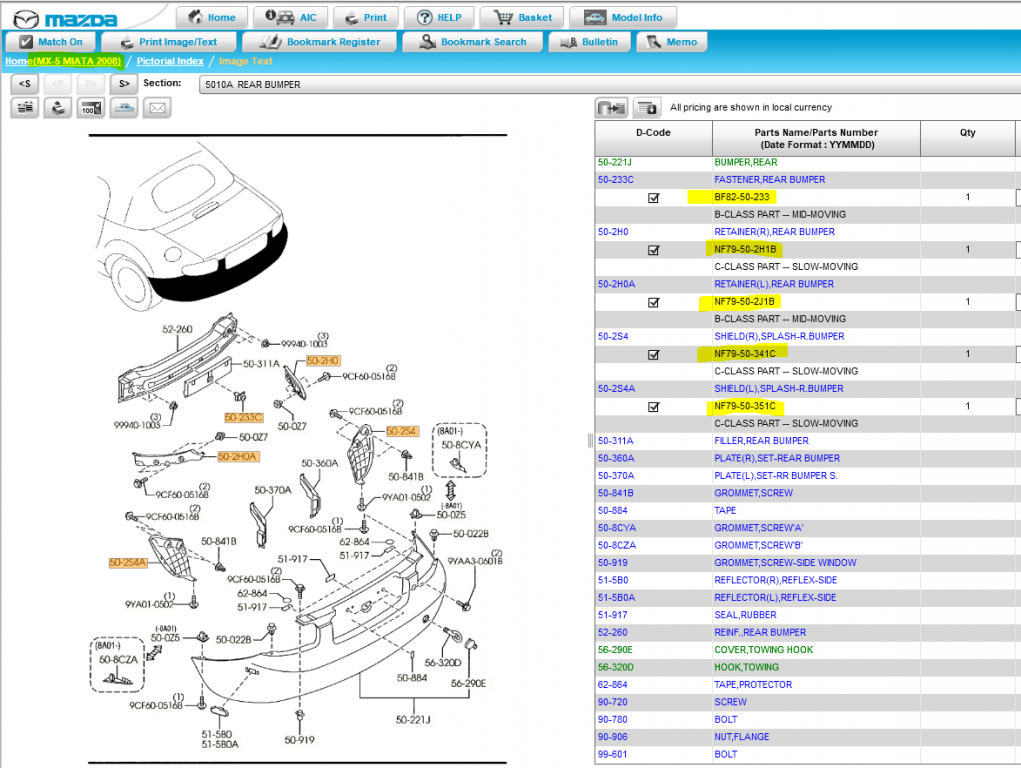The height and width of the screenshot is (768, 1021).
Task: Click the 100% zoom icon
Action: point(91,107)
